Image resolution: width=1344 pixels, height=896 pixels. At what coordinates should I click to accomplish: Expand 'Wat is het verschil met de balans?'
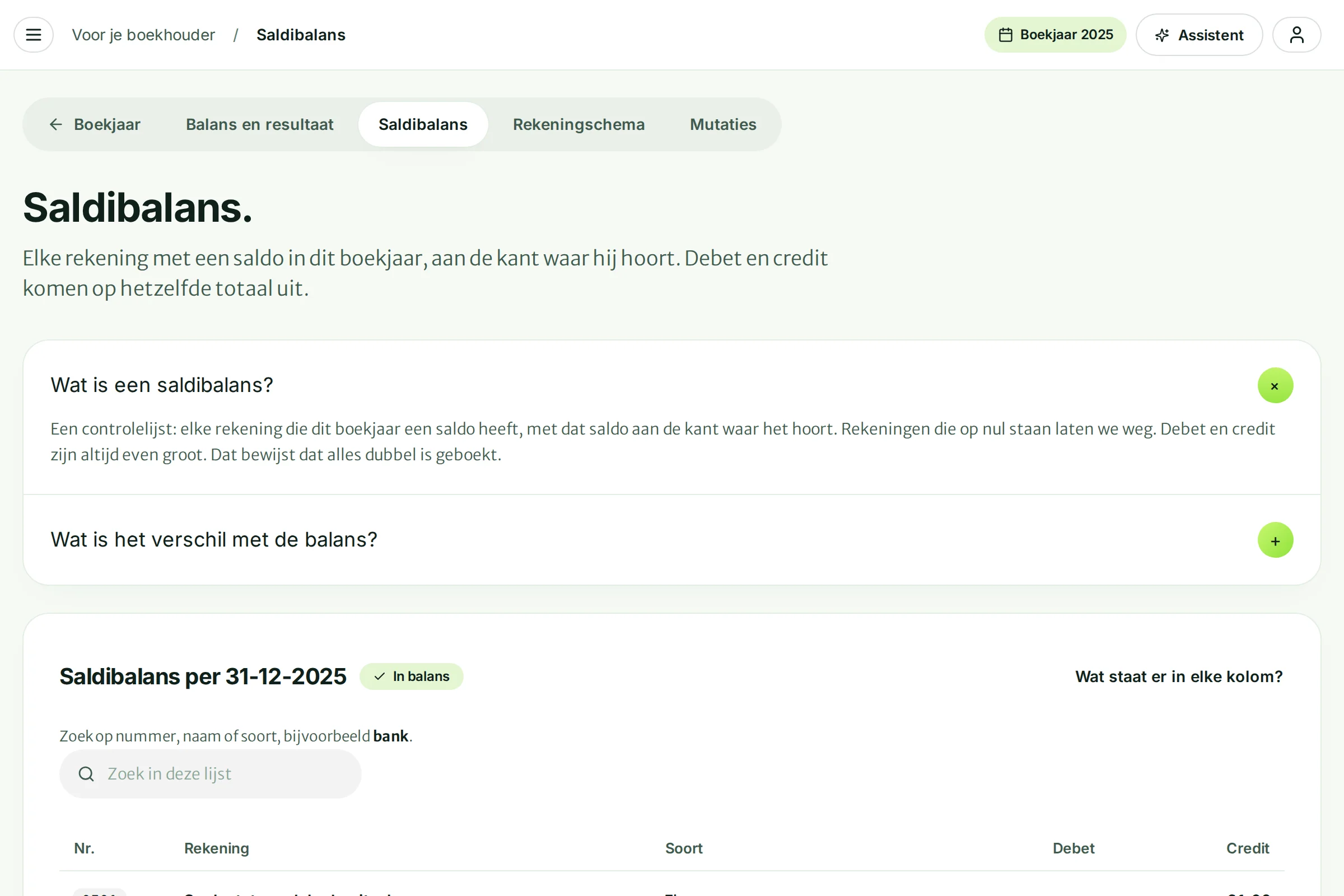[x=1275, y=540]
